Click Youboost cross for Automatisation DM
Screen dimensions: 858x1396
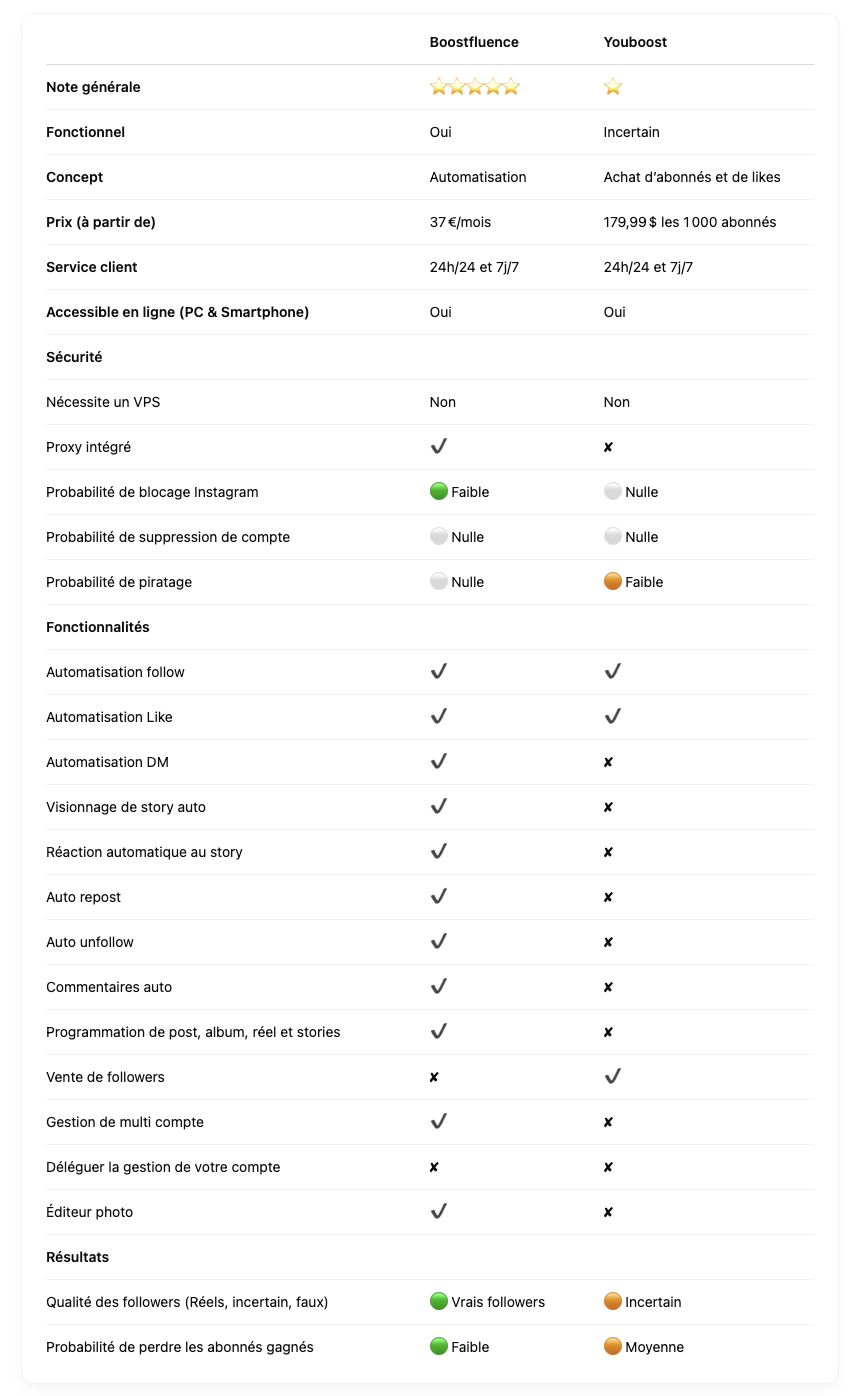point(608,762)
